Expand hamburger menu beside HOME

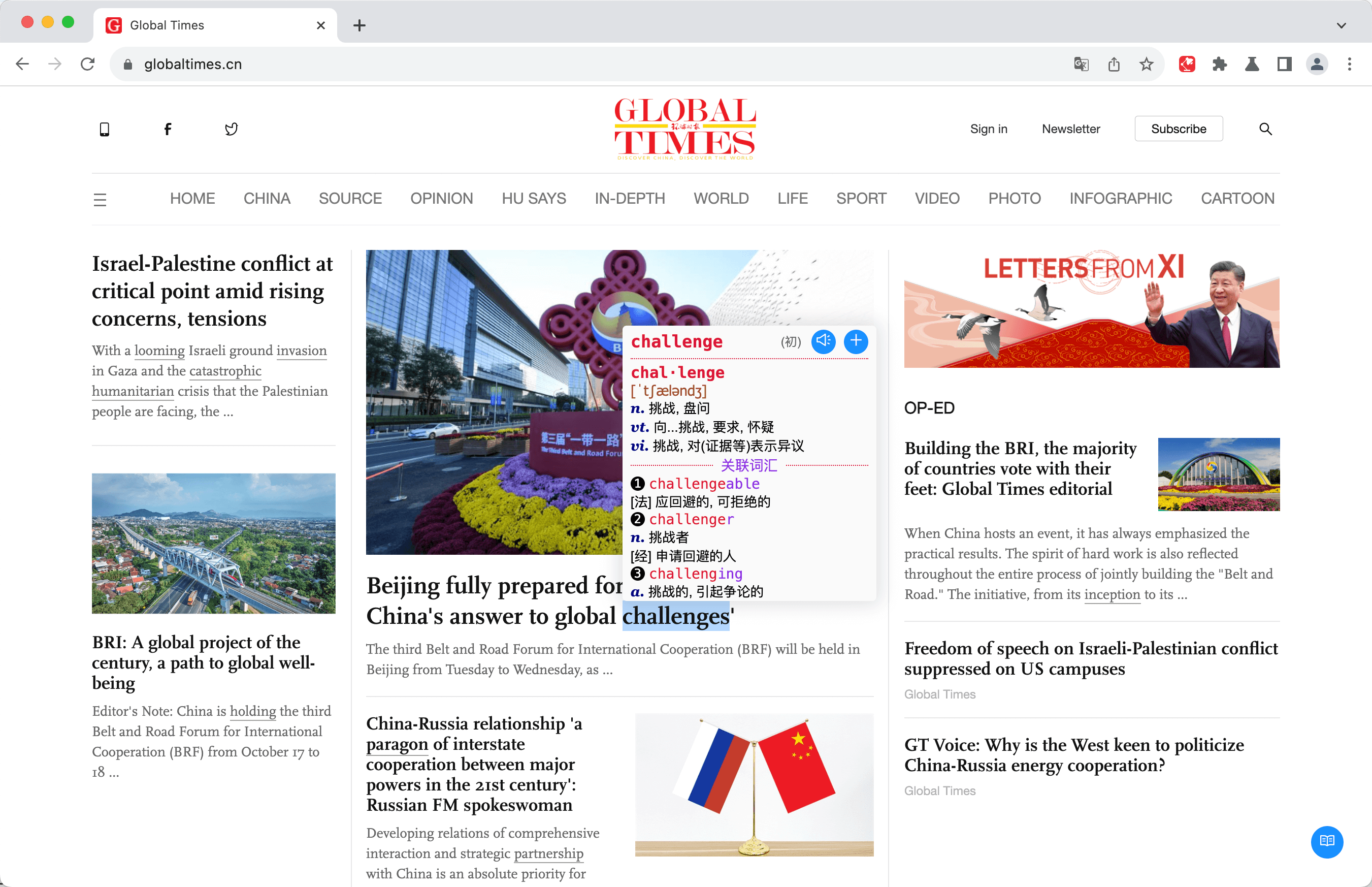coord(100,199)
